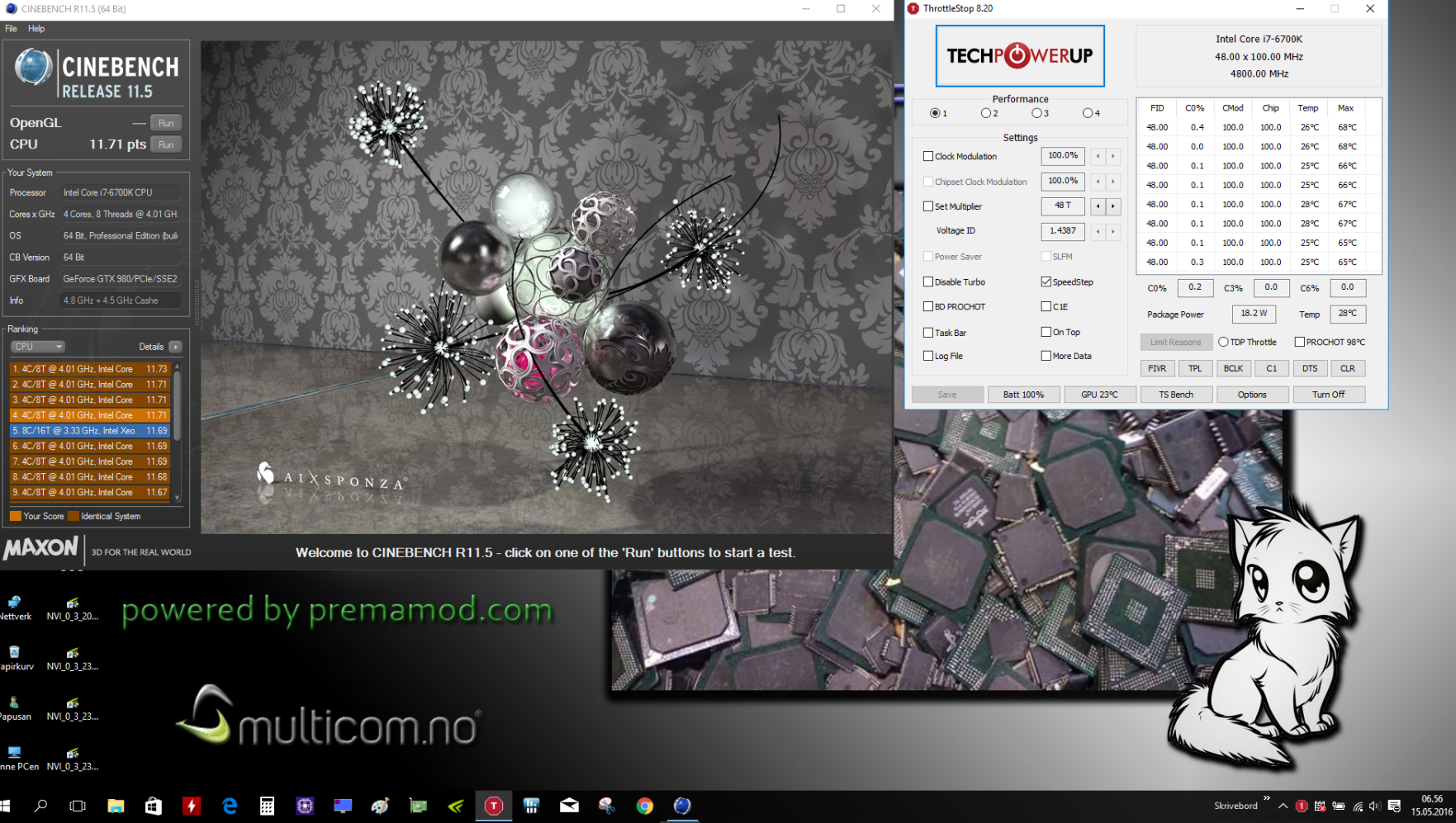Decrease Set Multiplier with left arrow

[x=1098, y=206]
